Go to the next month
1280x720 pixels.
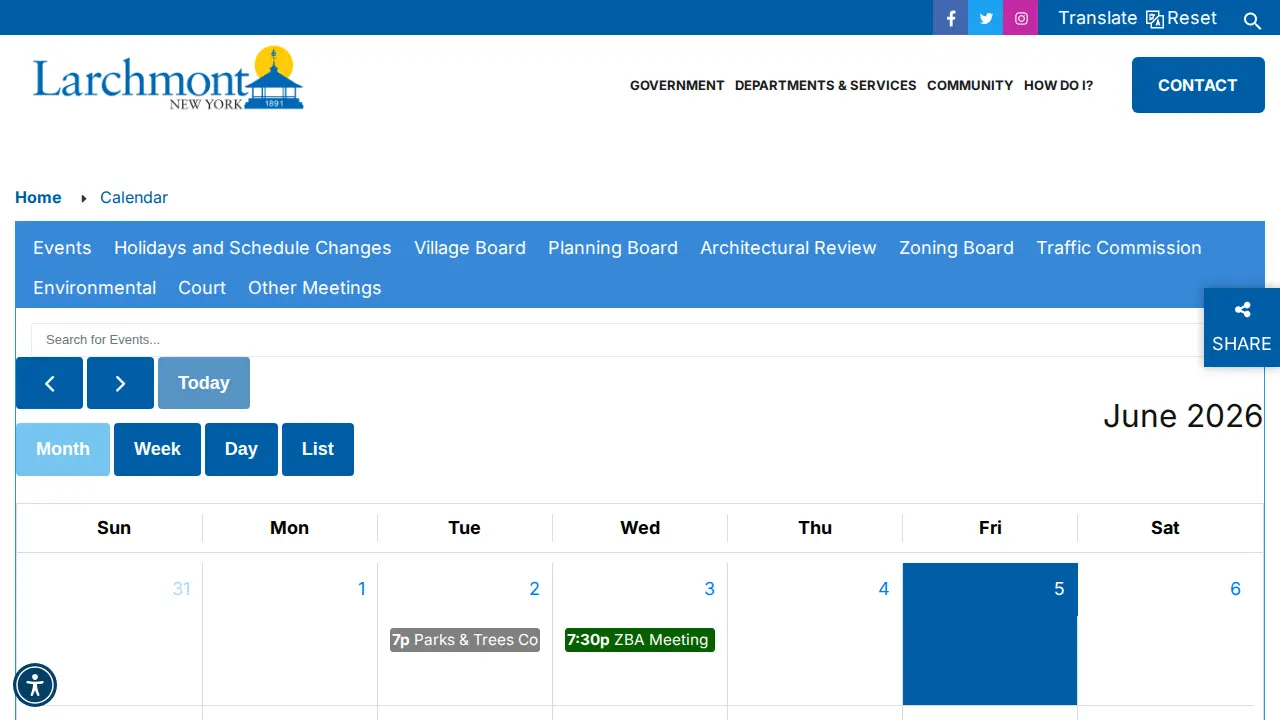[120, 383]
